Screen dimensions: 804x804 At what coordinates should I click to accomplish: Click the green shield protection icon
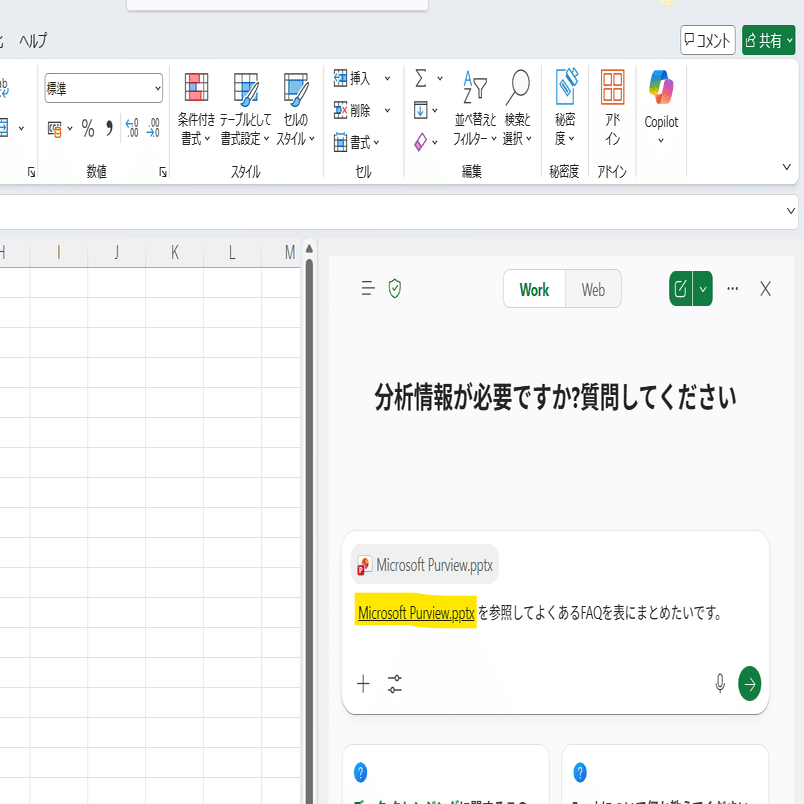click(x=395, y=289)
